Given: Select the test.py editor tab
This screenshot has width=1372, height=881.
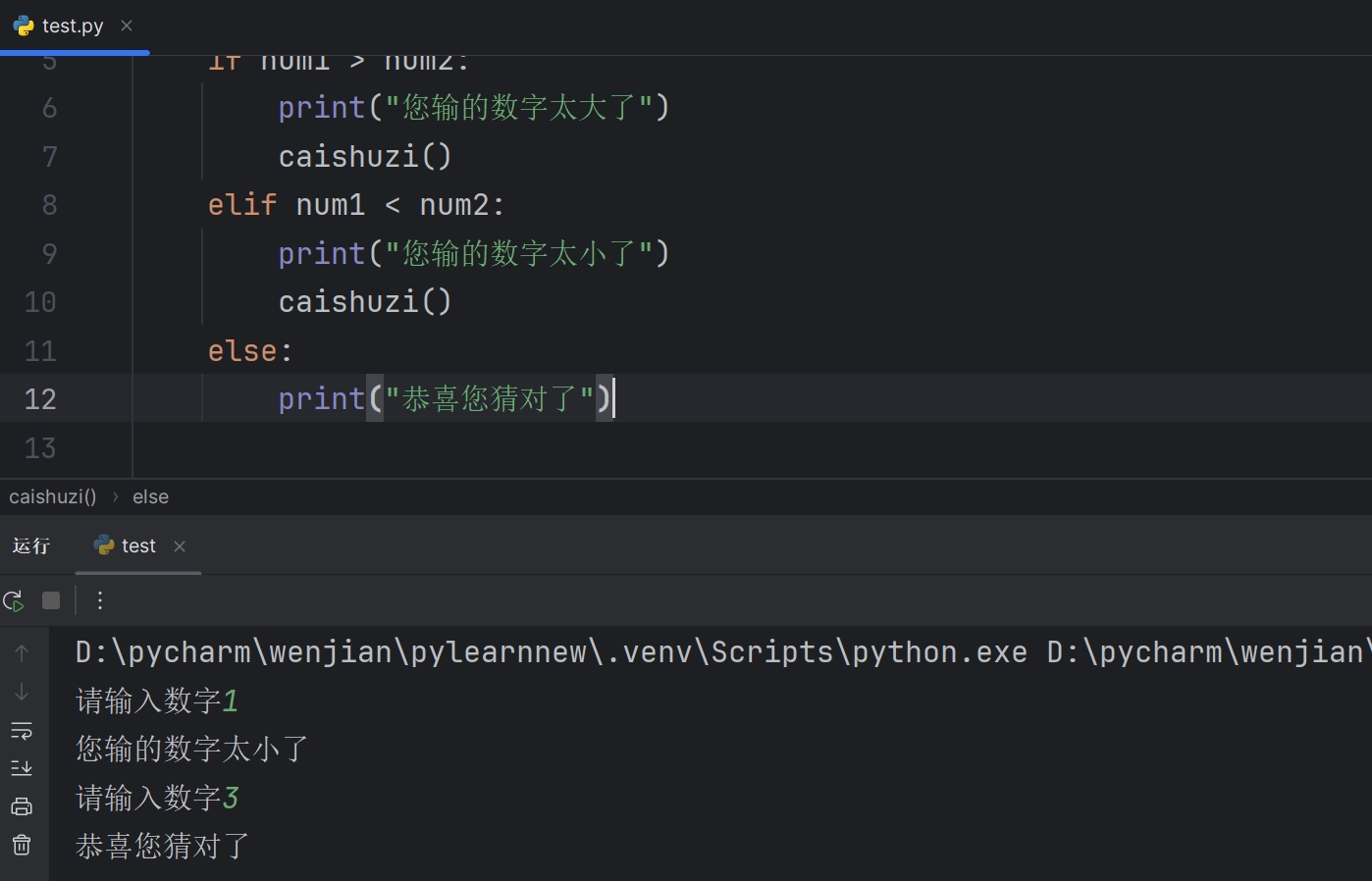Looking at the screenshot, I should [x=73, y=26].
